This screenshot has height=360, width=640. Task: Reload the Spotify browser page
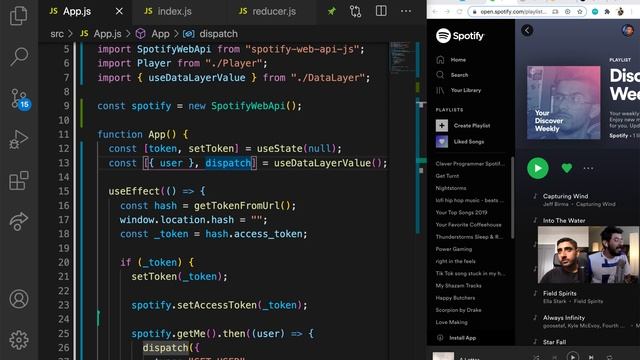click(460, 11)
